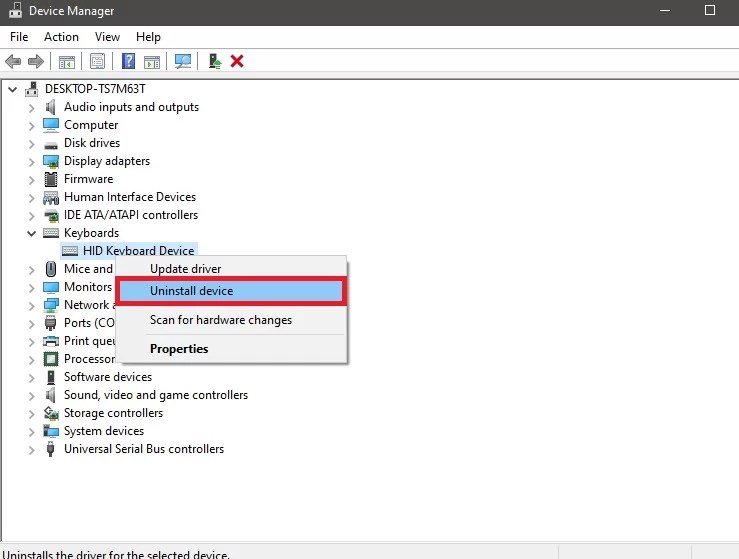
Task: Choose Scan for hardware changes menu entry
Action: point(231,320)
